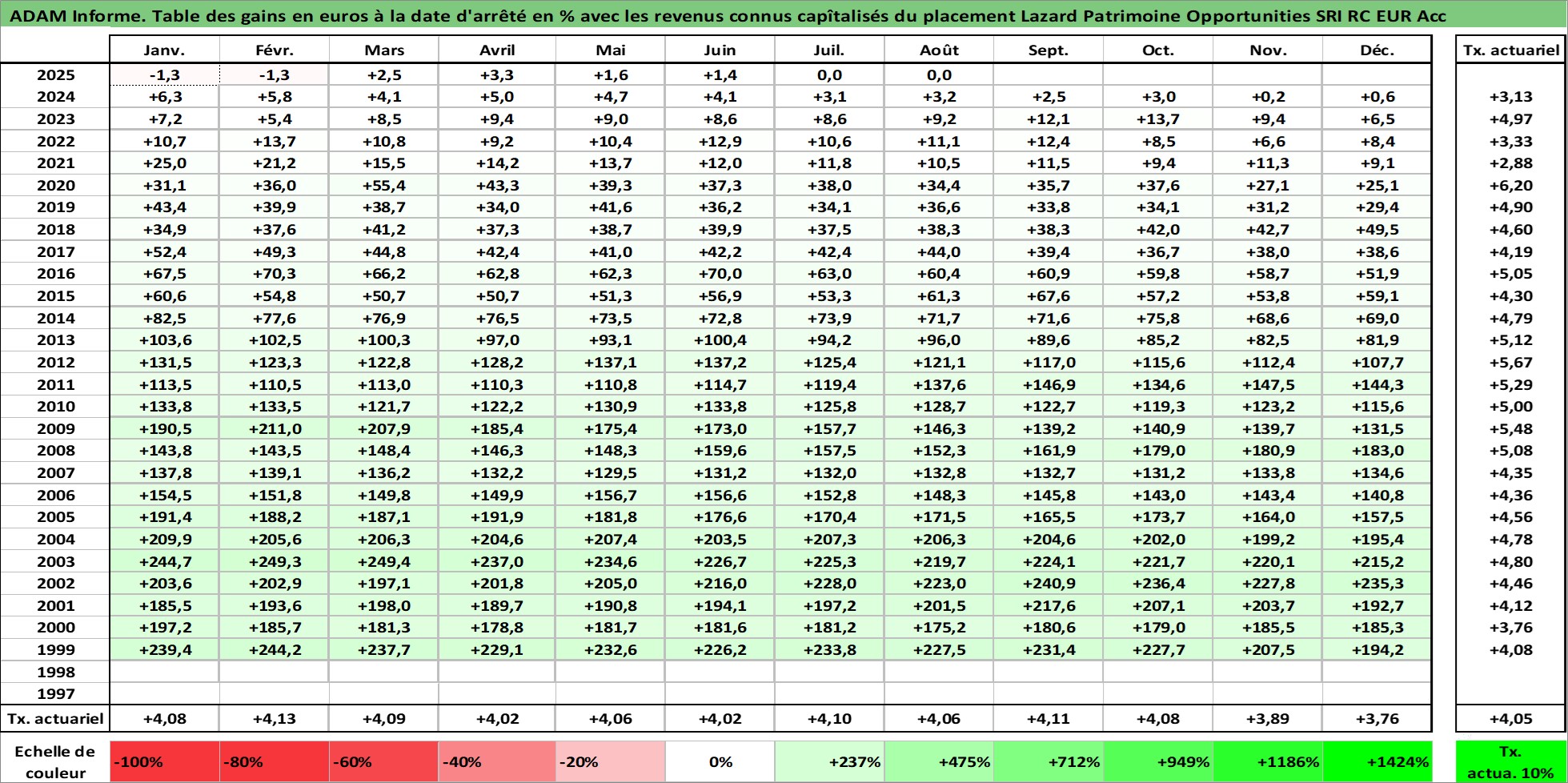Viewport: 1568px width, 783px height.
Task: Select the 2021 actuarial rate +2,88
Action: point(1510,163)
